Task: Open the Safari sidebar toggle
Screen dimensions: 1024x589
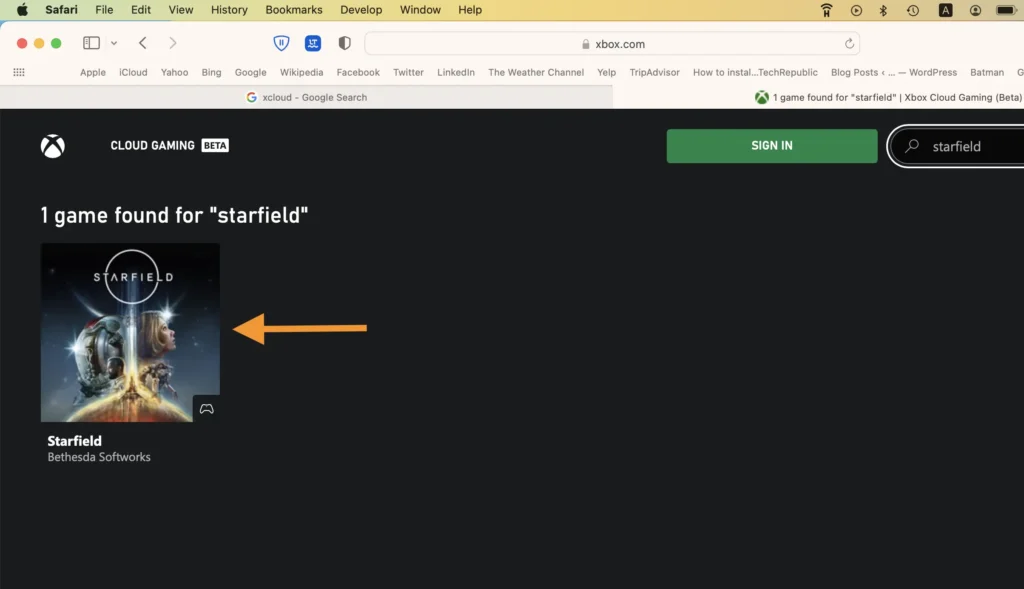Action: coord(91,43)
